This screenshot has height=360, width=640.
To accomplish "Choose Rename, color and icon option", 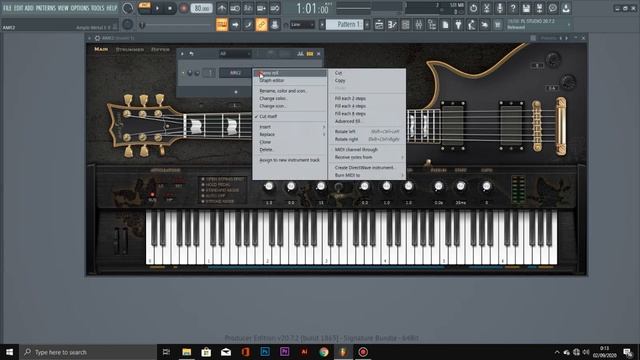I will pyautogui.click(x=289, y=91).
